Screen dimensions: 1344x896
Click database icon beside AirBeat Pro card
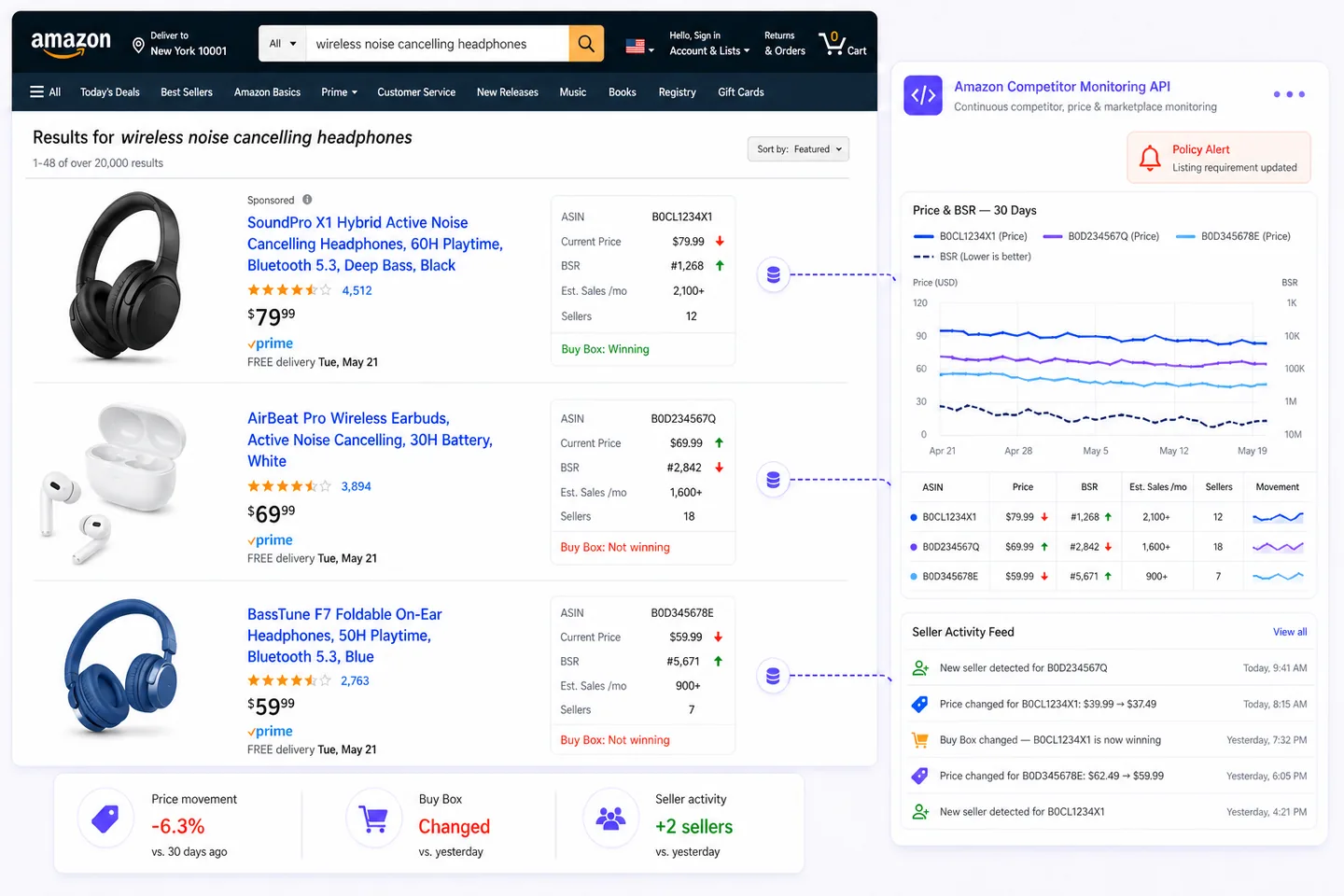pyautogui.click(x=773, y=480)
